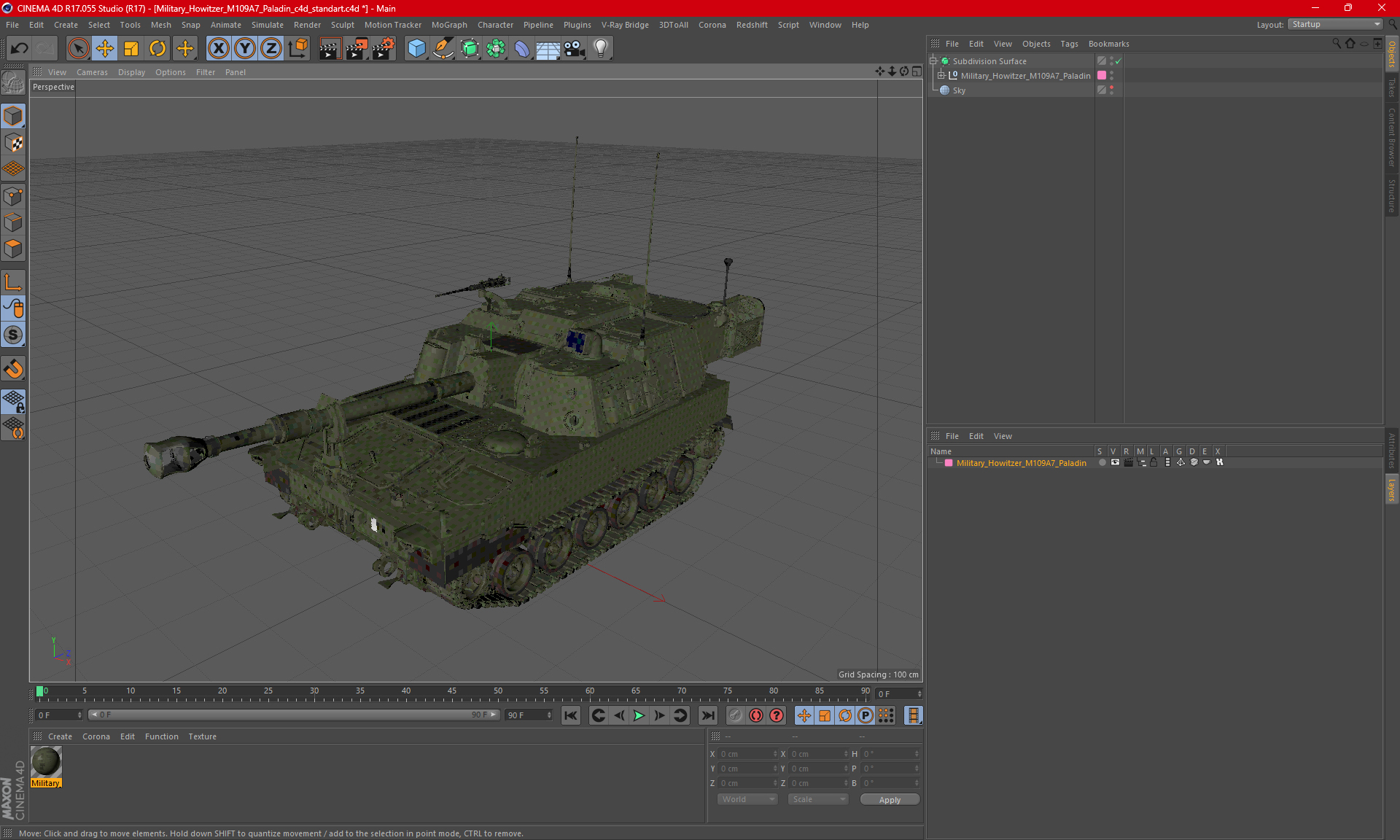Add Subdivision Surface generator icon
1400x840 pixels.
click(470, 48)
